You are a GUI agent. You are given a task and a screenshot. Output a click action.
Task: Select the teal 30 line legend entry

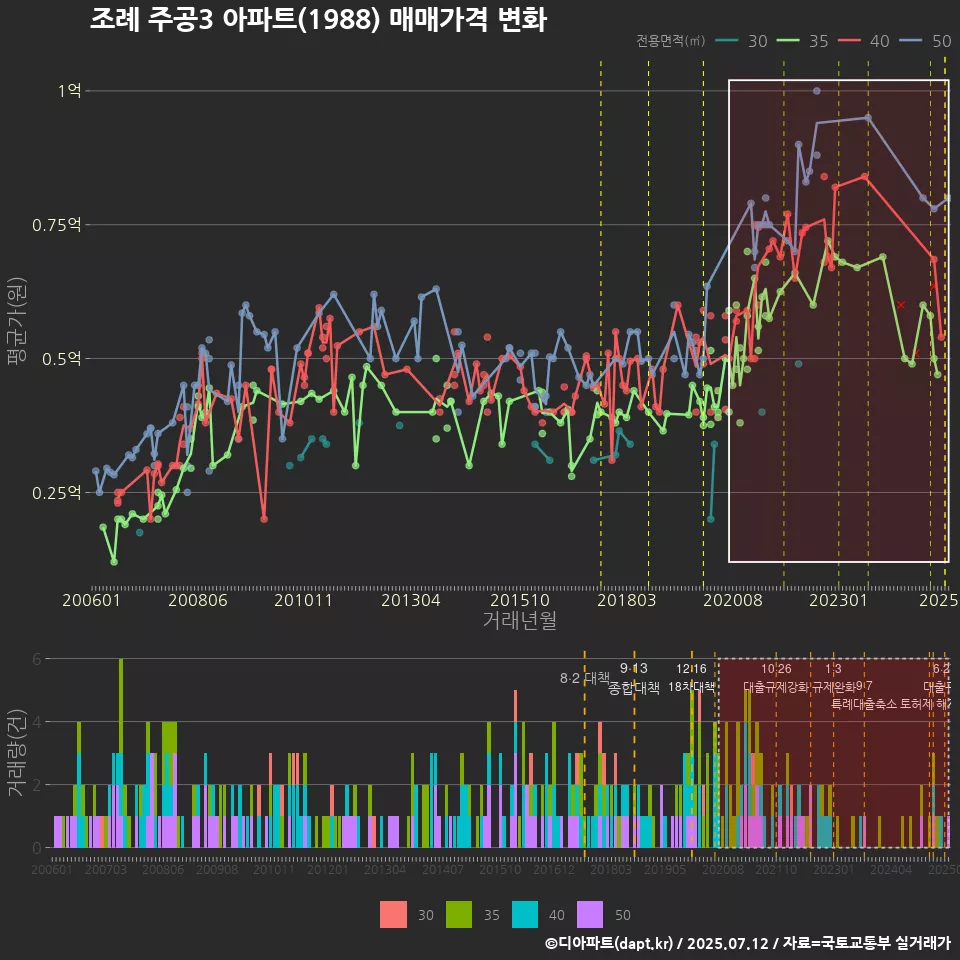[x=741, y=41]
